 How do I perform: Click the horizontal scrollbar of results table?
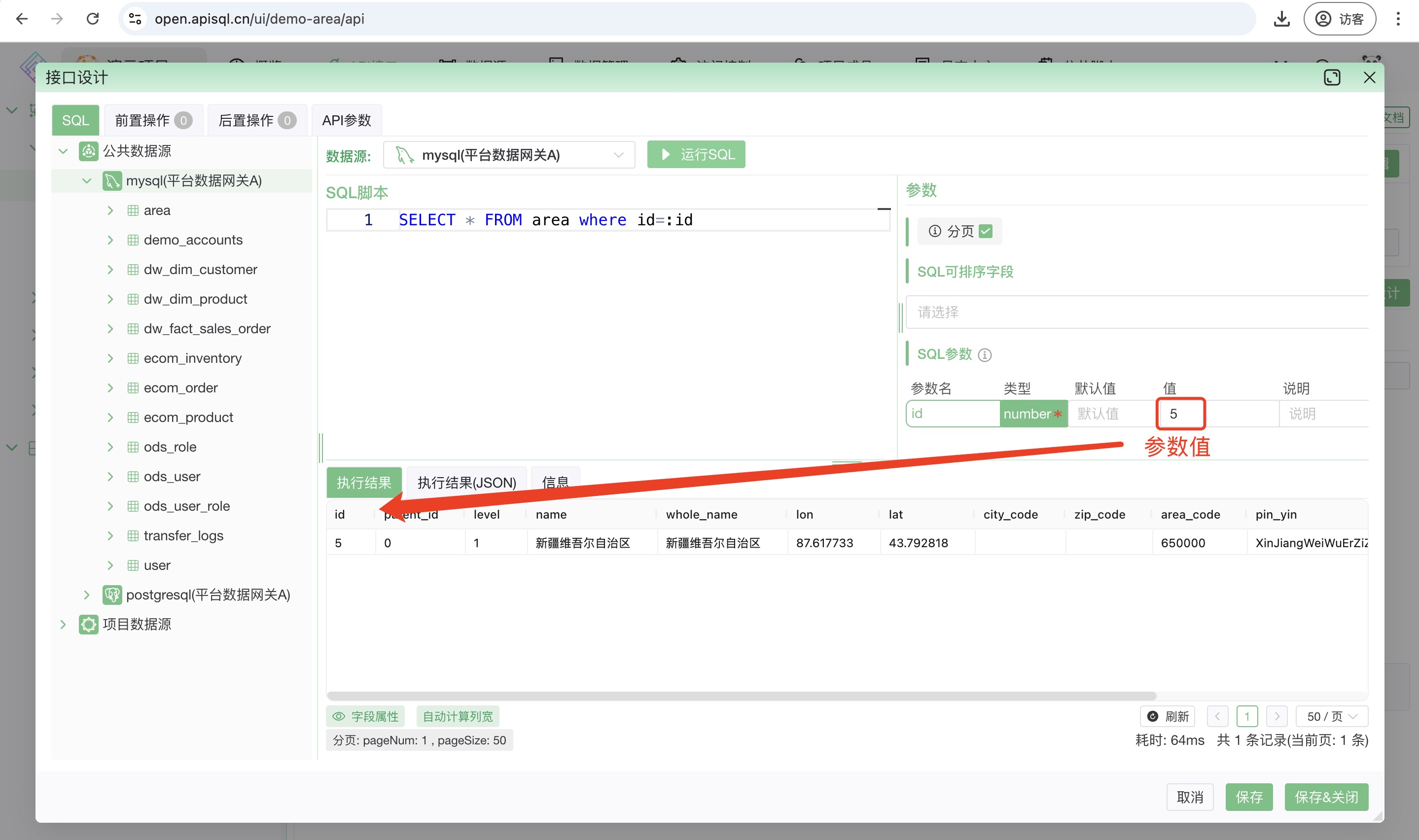(x=742, y=696)
